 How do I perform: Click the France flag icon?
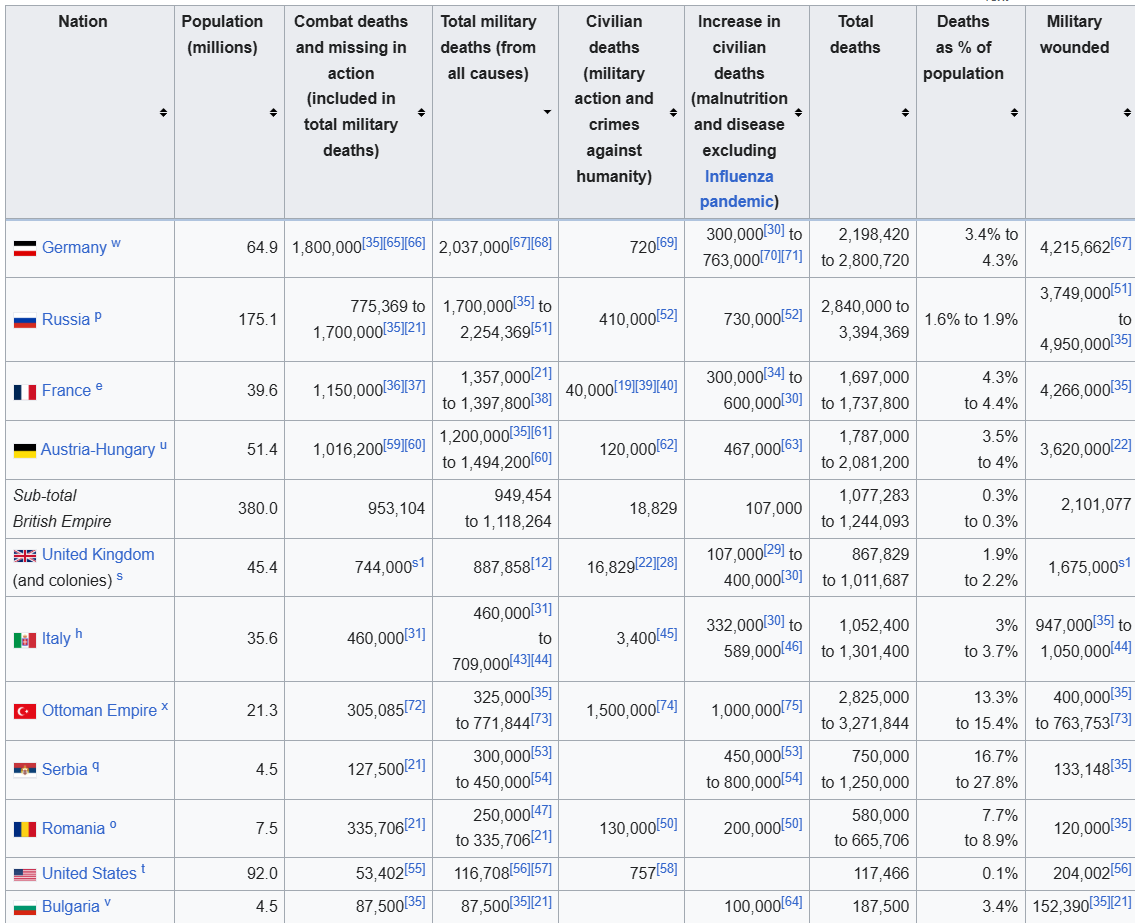25,392
